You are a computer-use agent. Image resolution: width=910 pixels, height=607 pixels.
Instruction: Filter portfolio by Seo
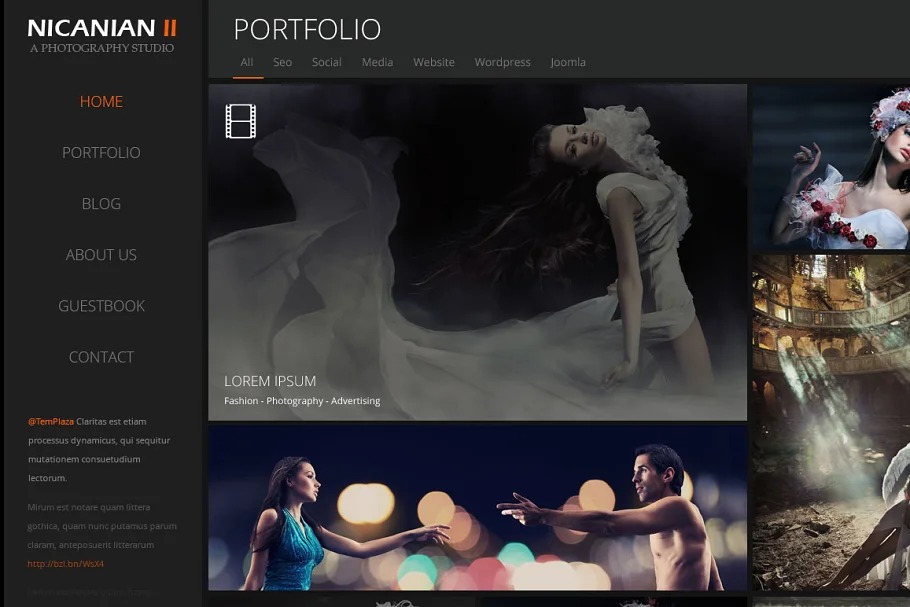coord(282,62)
